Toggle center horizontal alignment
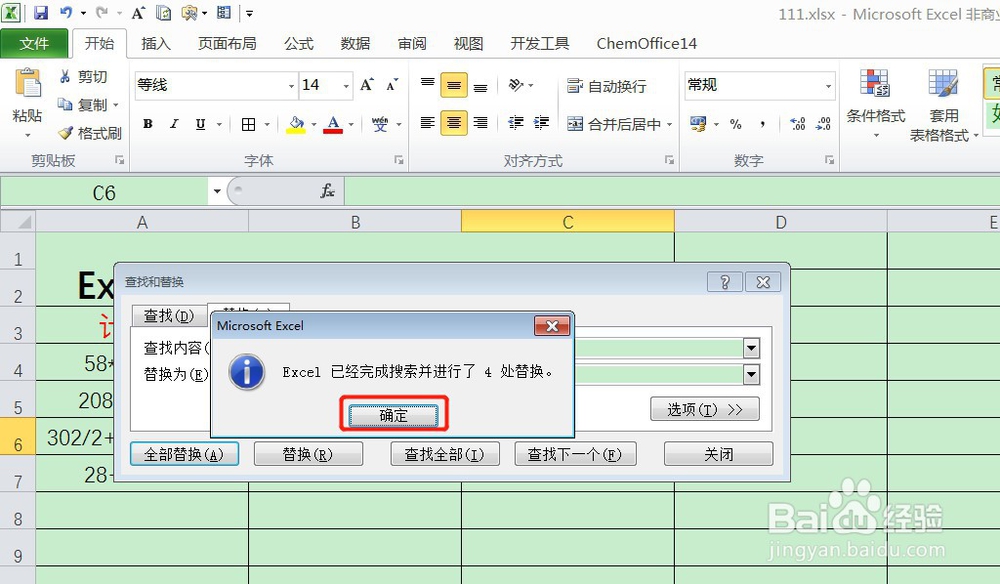Screen dimensions: 1000x584 pyautogui.click(x=453, y=122)
